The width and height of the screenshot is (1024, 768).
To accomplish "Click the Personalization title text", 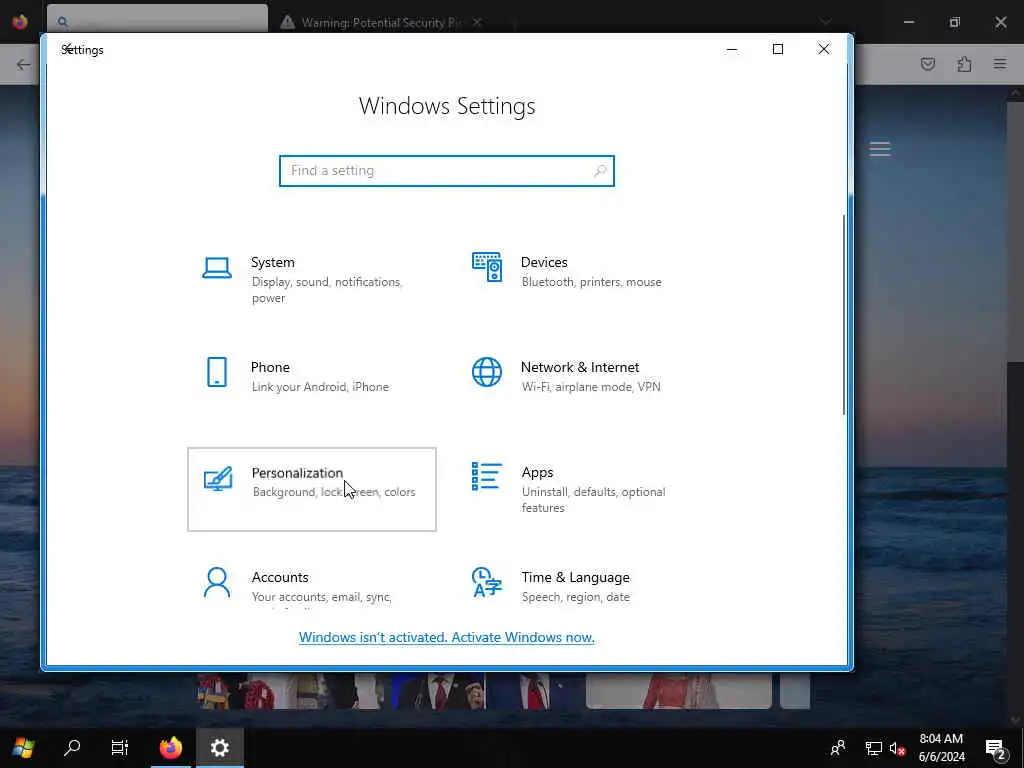I will [297, 473].
